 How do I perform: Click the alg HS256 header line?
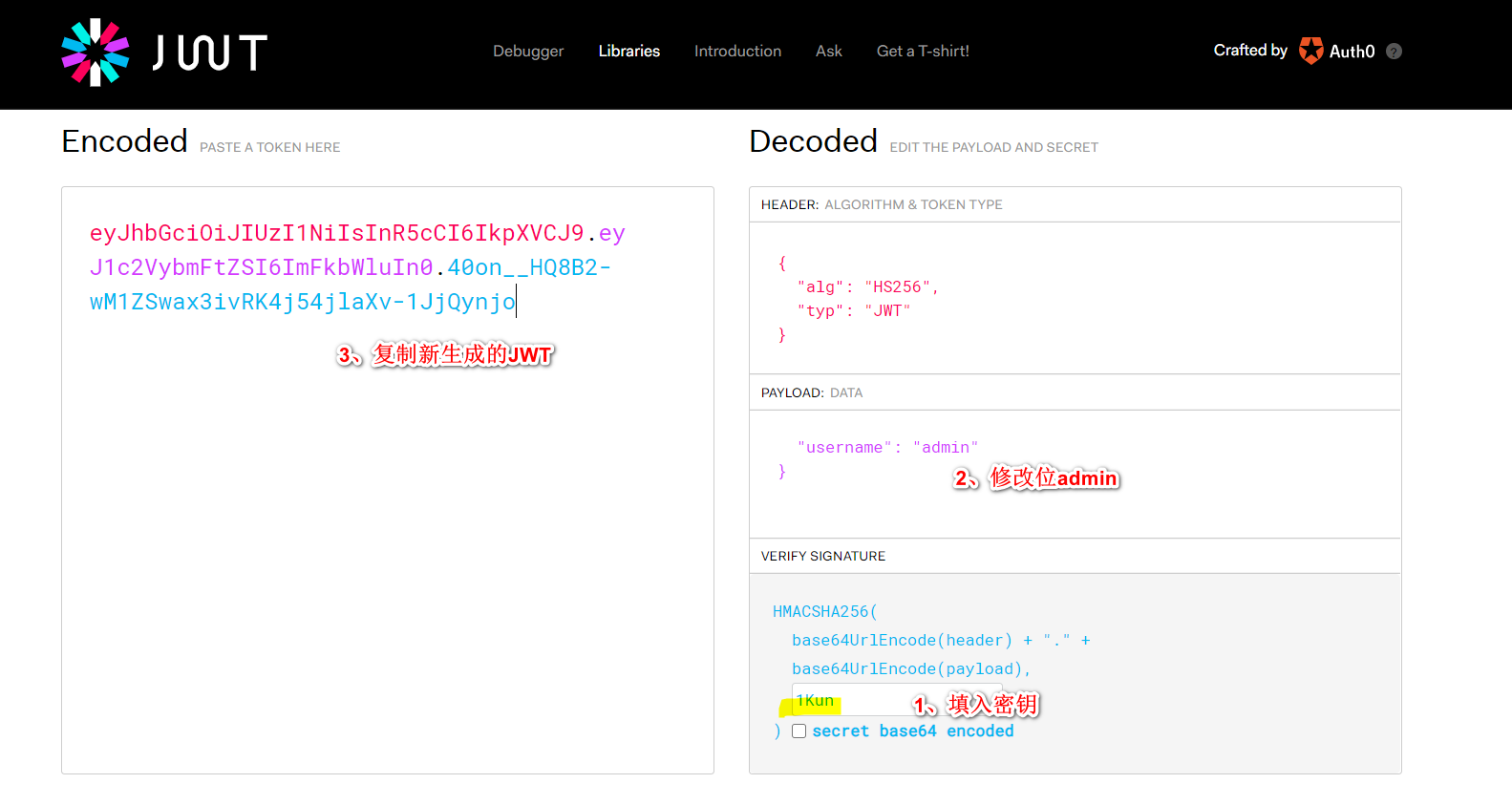(866, 287)
